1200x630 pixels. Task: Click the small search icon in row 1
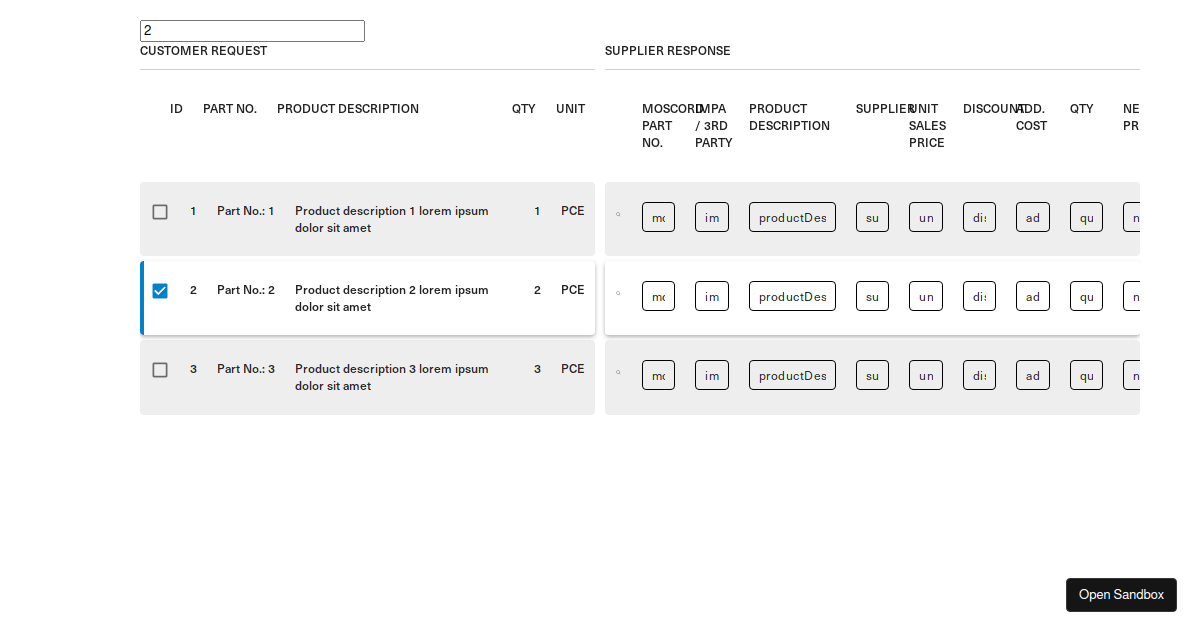click(618, 214)
